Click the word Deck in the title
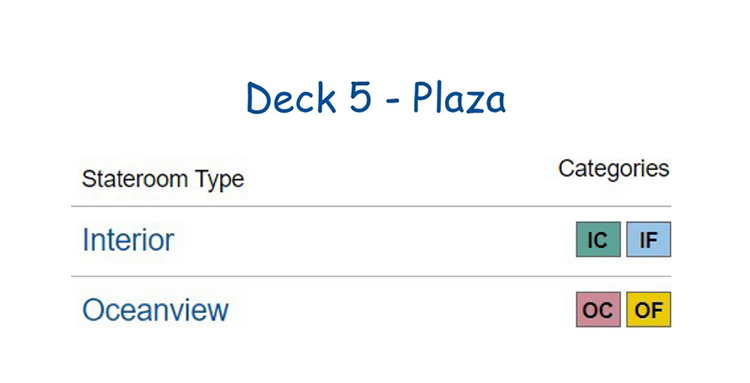750x383 pixels. pyautogui.click(x=291, y=98)
